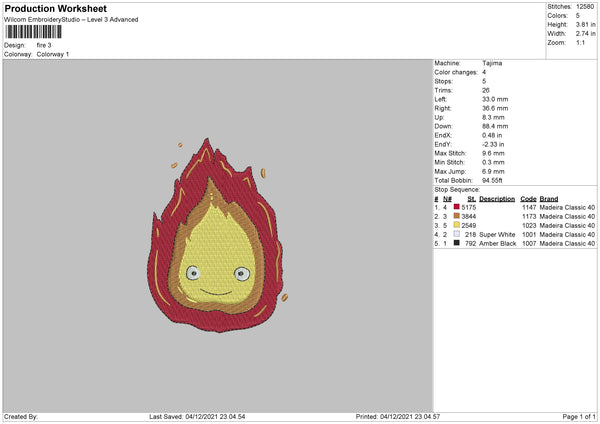Select the stitches count "12580"

click(x=585, y=7)
